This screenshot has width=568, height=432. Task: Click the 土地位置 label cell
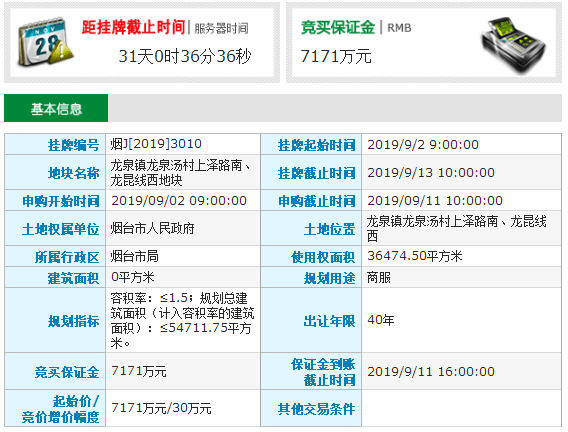click(311, 228)
